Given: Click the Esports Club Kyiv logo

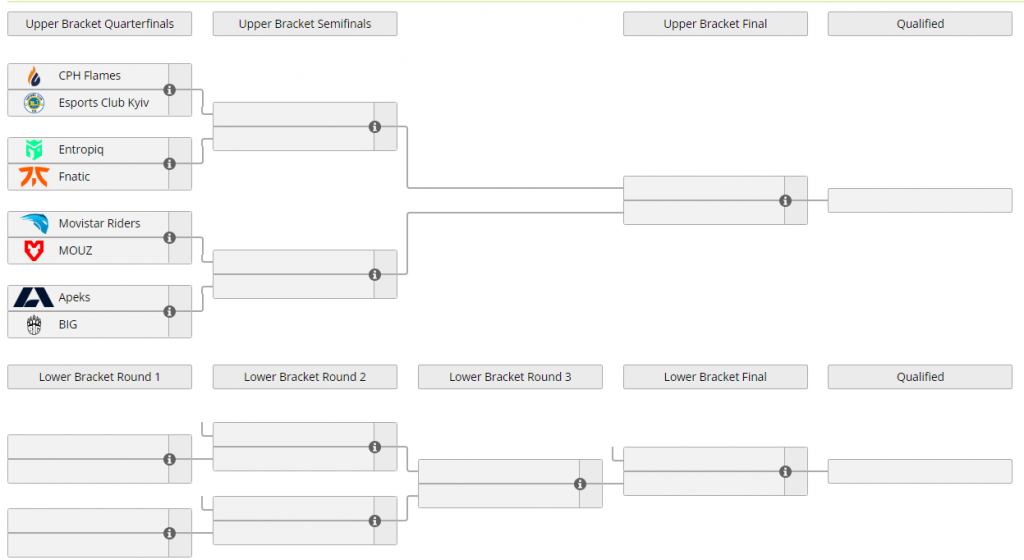Looking at the screenshot, I should pyautogui.click(x=34, y=103).
